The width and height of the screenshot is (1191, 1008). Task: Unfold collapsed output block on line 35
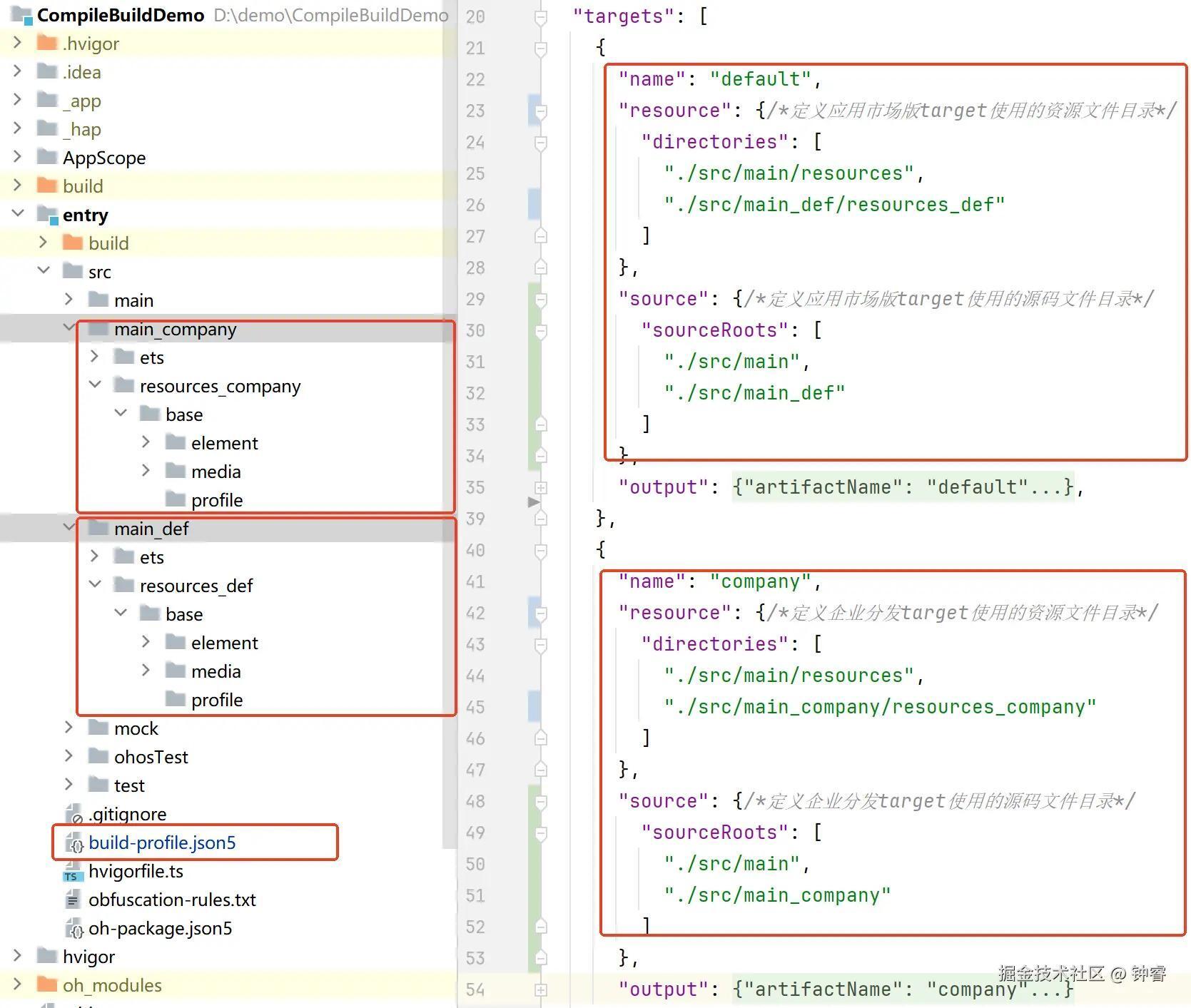point(541,487)
